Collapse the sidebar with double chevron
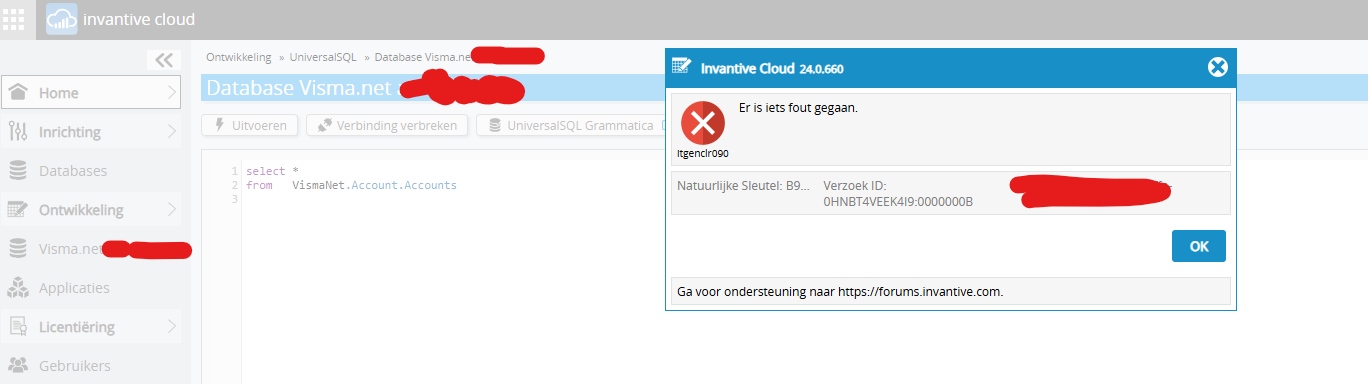The image size is (1368, 384). [x=164, y=60]
